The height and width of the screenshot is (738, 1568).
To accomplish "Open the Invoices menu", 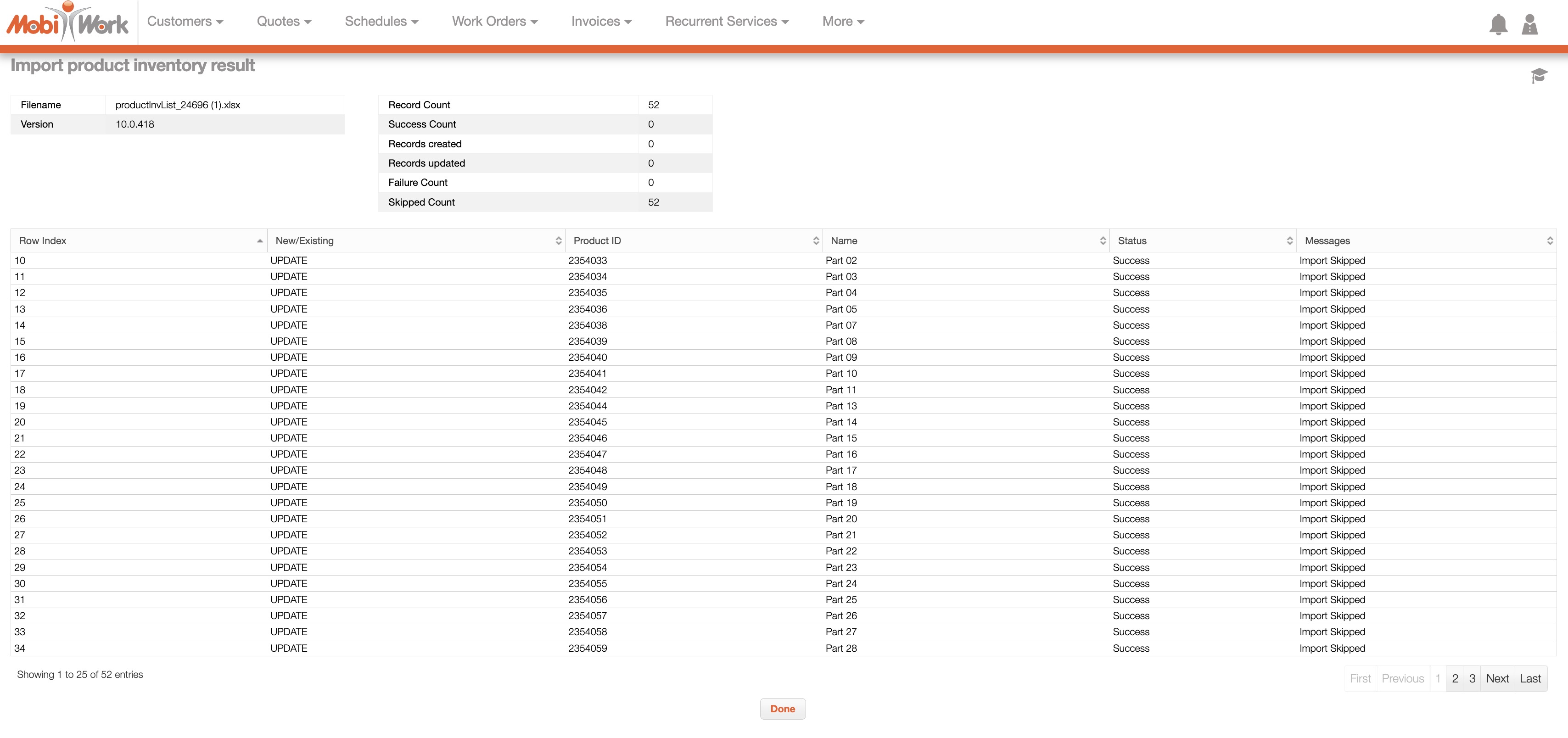I will 601,21.
